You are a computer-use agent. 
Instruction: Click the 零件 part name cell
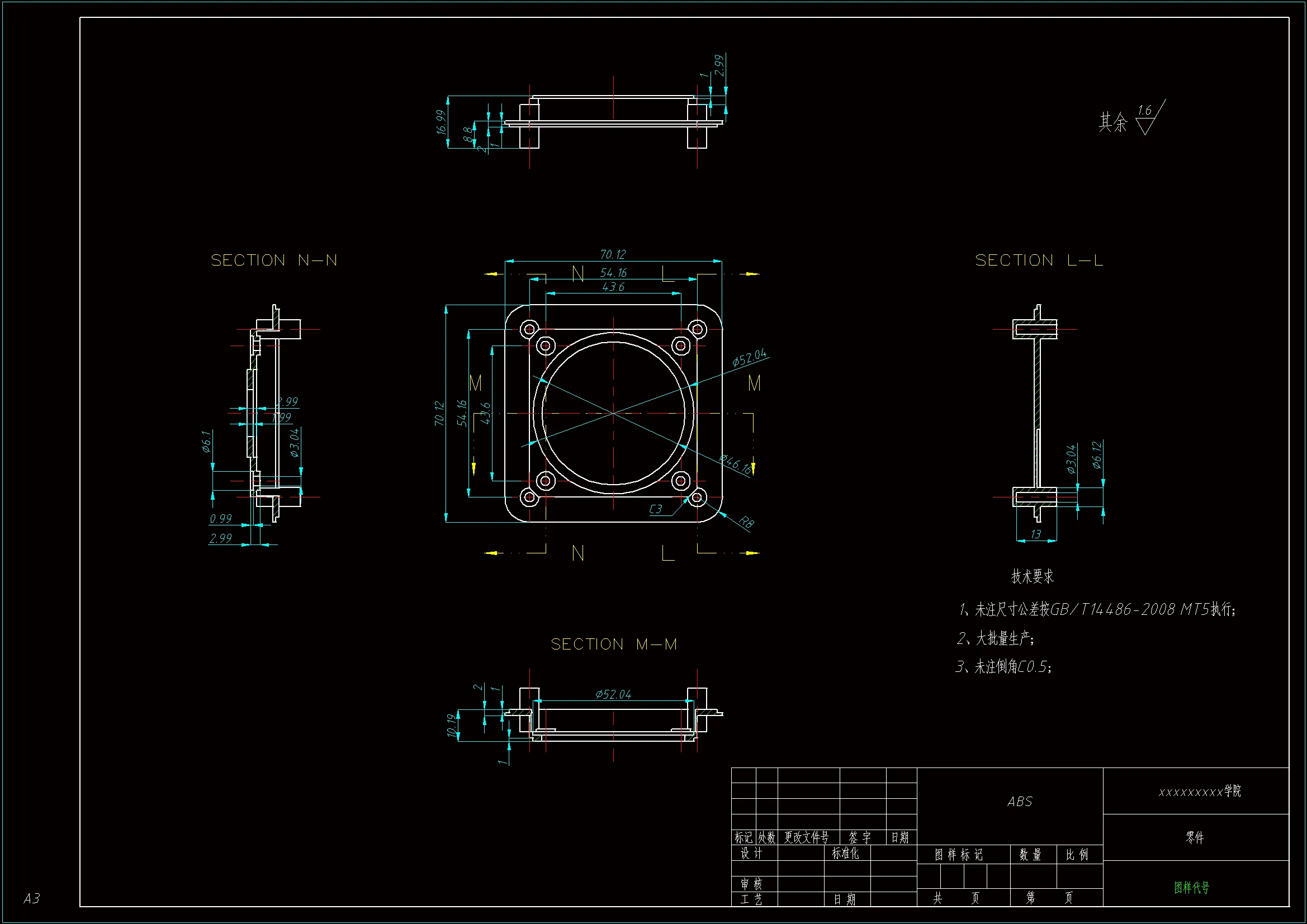pos(1195,837)
